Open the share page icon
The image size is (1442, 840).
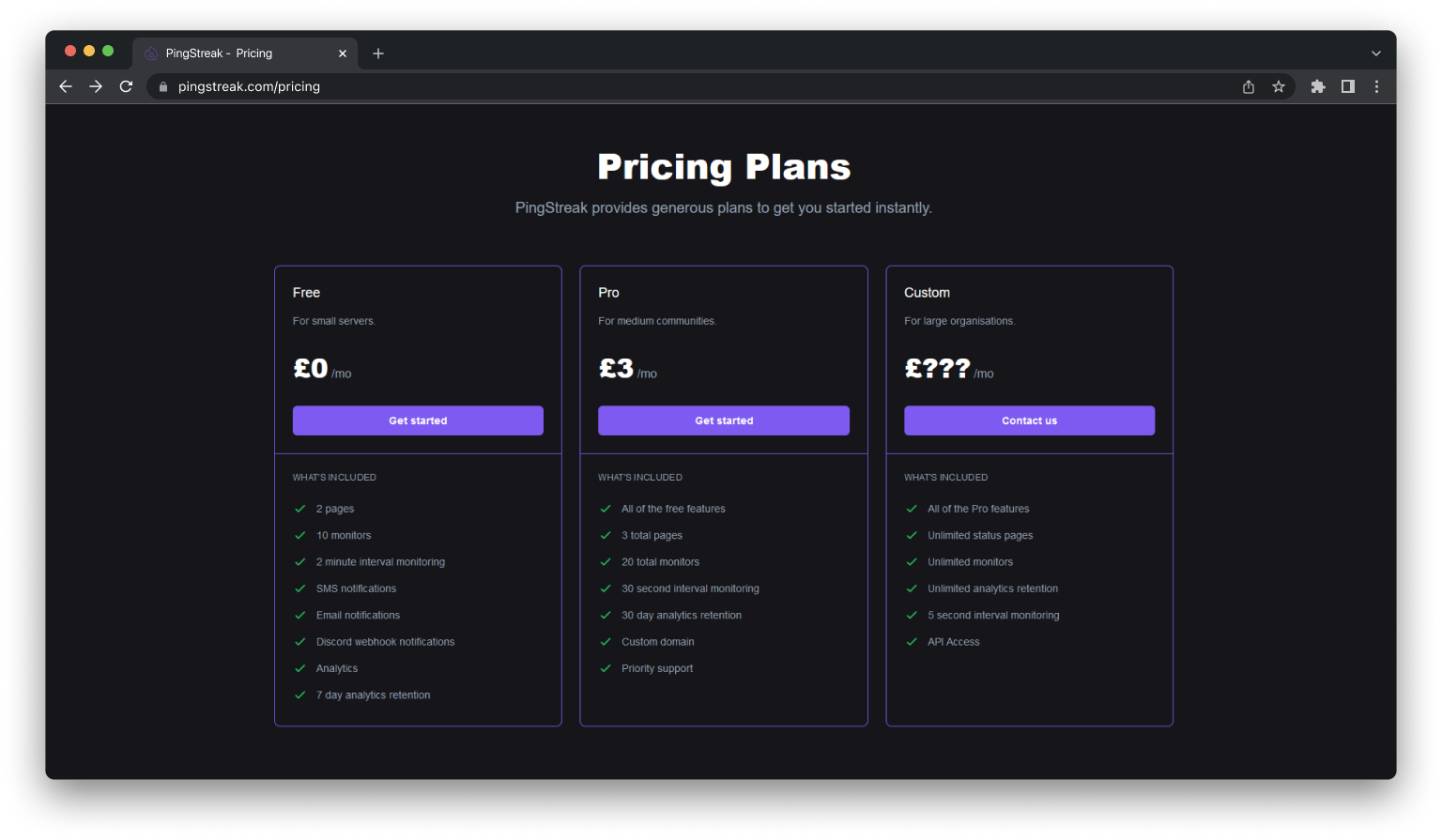[1249, 86]
